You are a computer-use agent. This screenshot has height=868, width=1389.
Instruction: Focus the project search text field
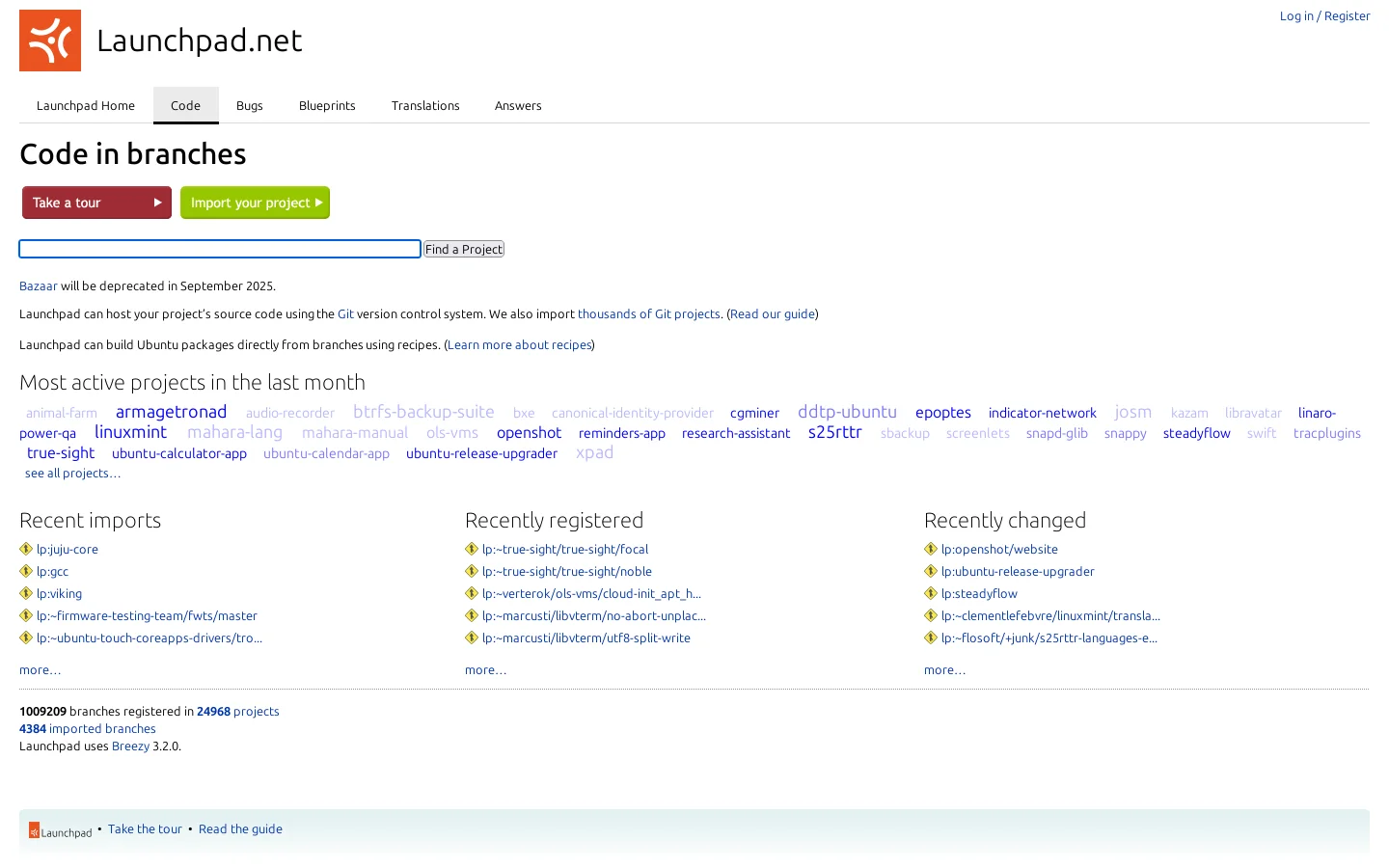click(x=220, y=249)
